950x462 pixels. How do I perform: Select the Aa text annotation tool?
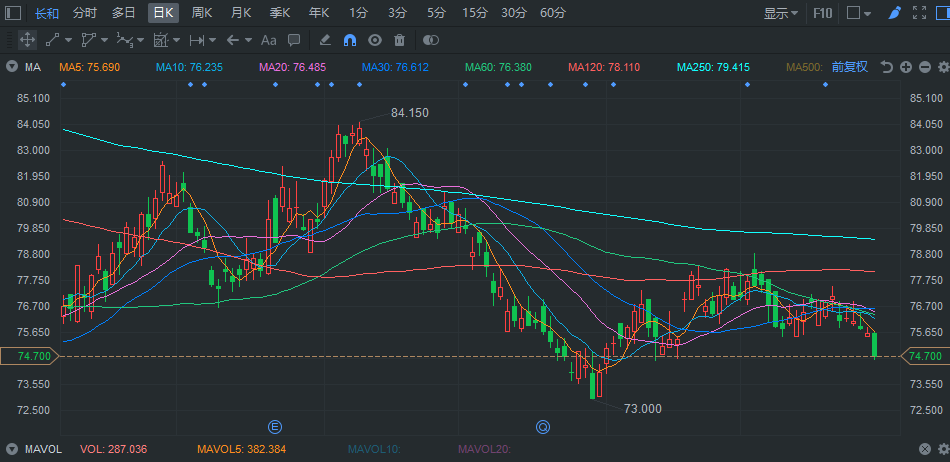268,40
